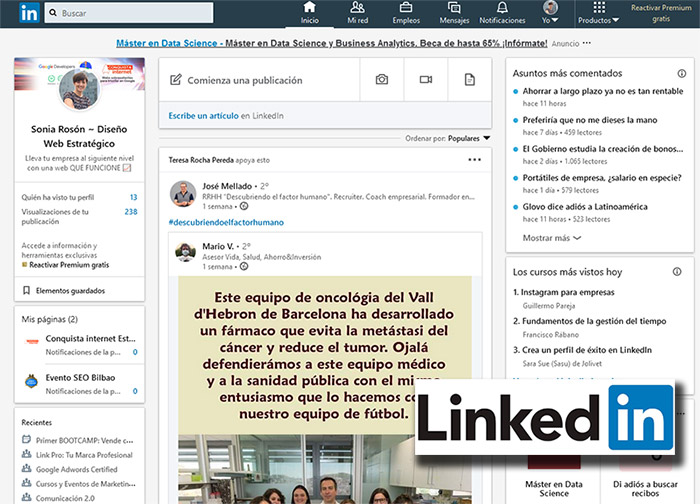The image size is (700, 504).
Task: Open recent item Primer BOOTCAMP: Vende
Action: (78, 440)
